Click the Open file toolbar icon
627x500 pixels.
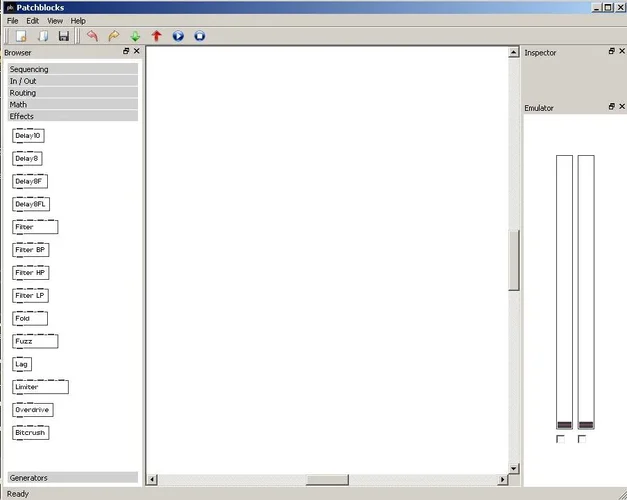point(43,36)
